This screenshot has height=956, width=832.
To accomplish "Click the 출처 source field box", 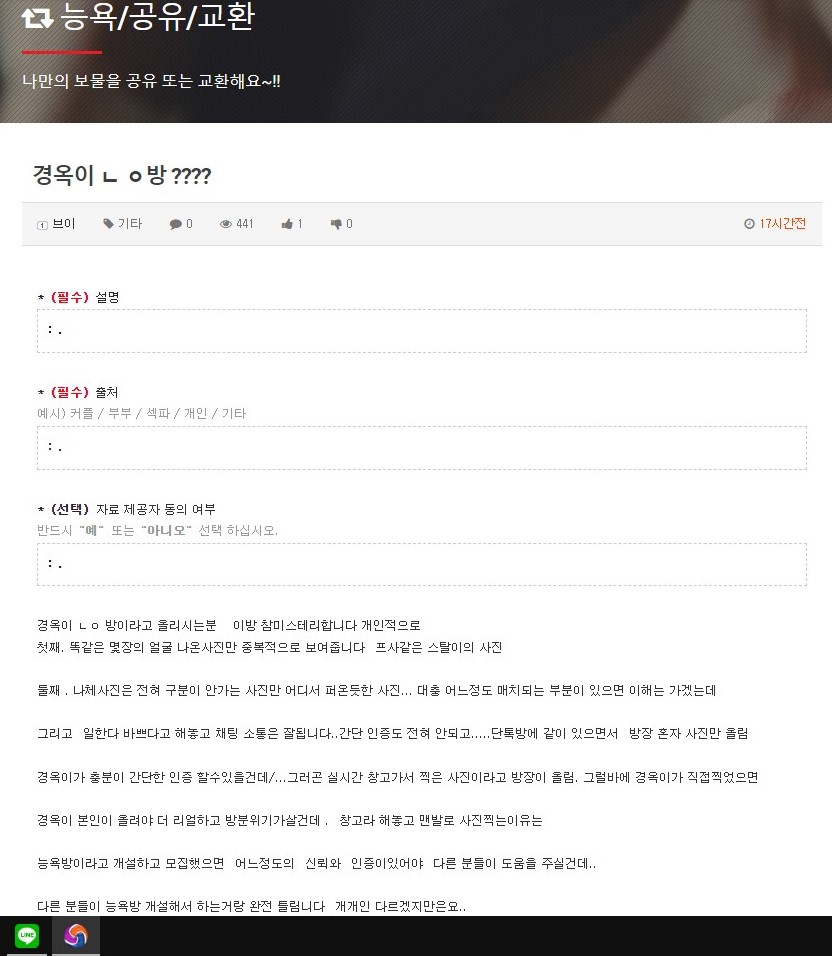I will coord(422,448).
